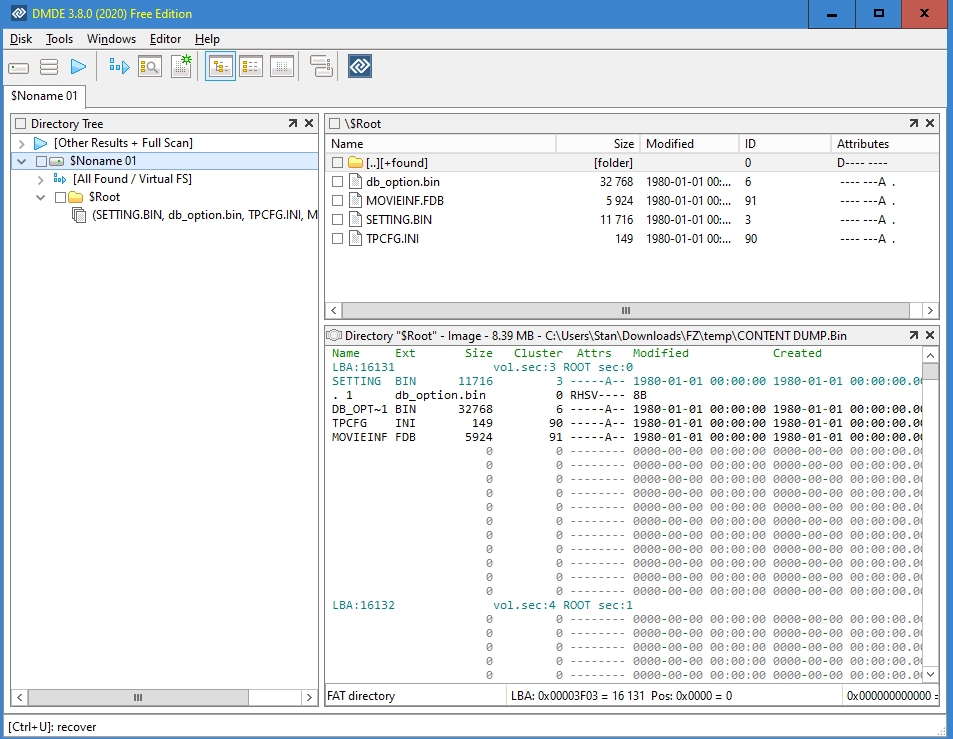953x739 pixels.
Task: Click the window cascade toolbar icon
Action: tap(321, 66)
